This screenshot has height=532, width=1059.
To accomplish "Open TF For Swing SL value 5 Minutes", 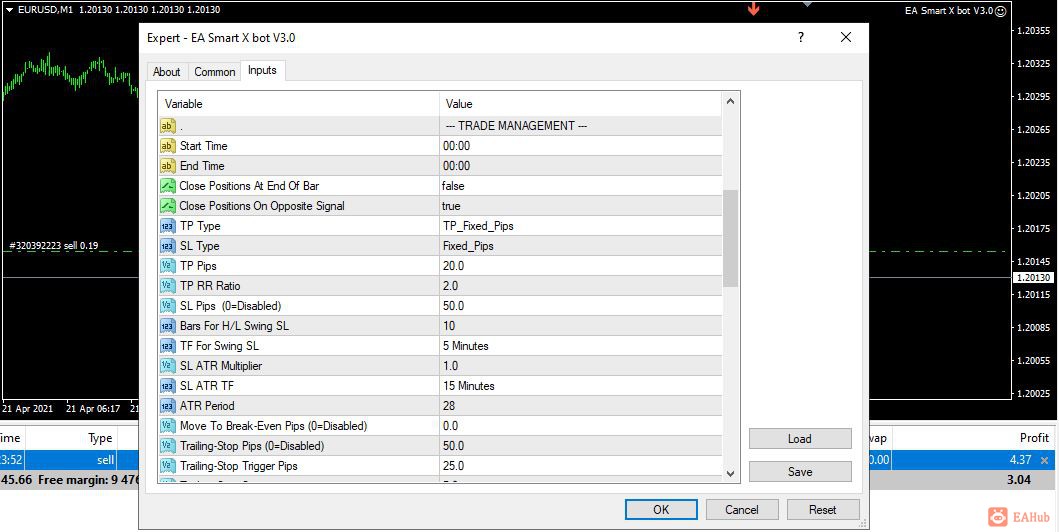I will coord(581,346).
